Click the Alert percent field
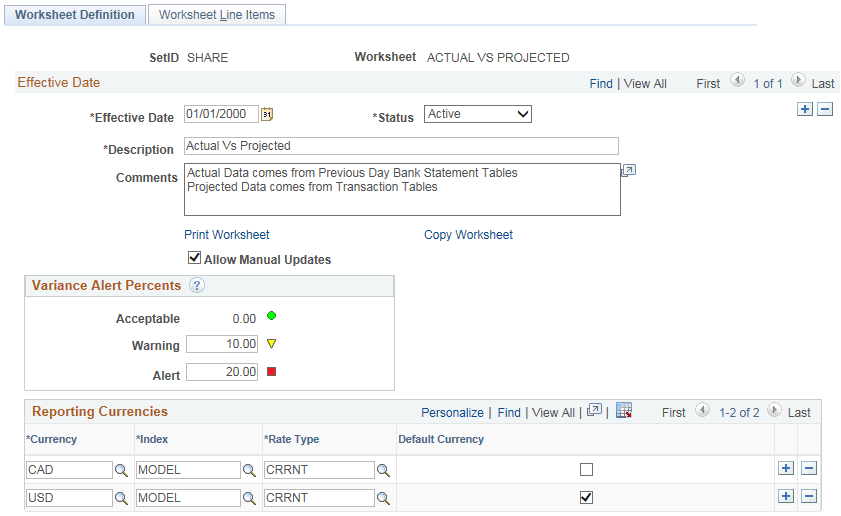The width and height of the screenshot is (841, 516). [x=222, y=372]
